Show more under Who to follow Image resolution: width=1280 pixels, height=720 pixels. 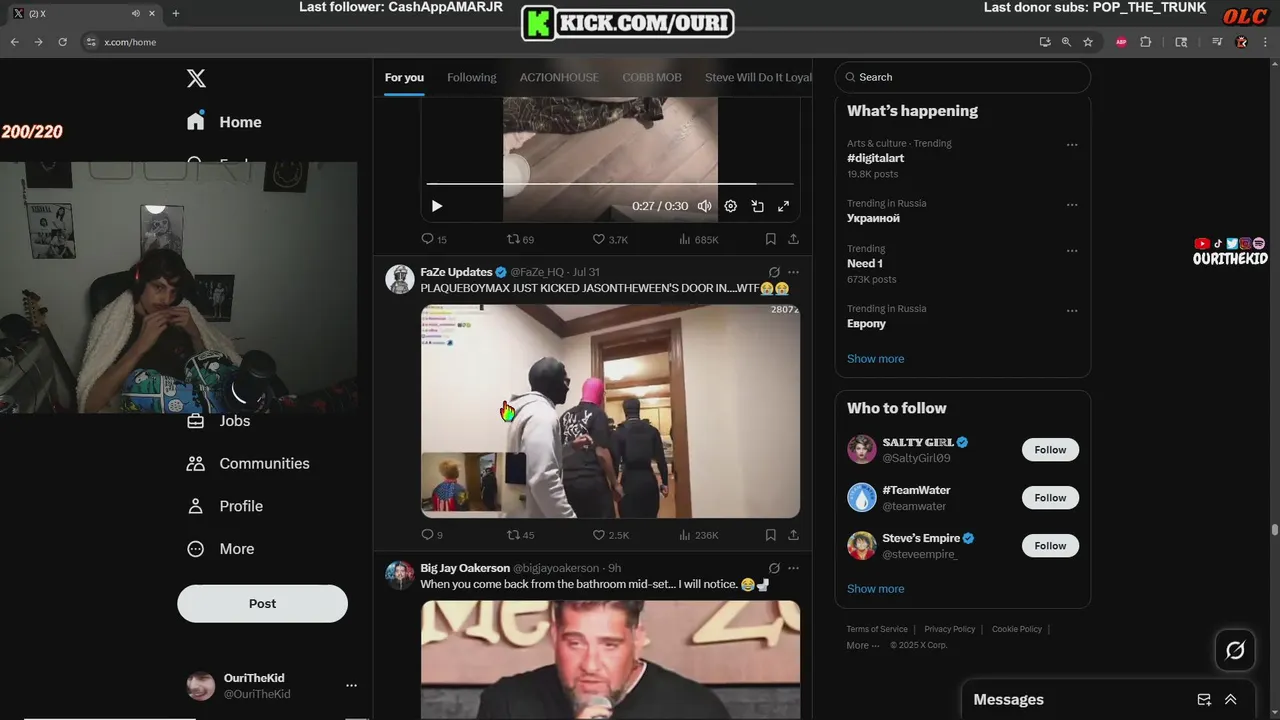(875, 589)
